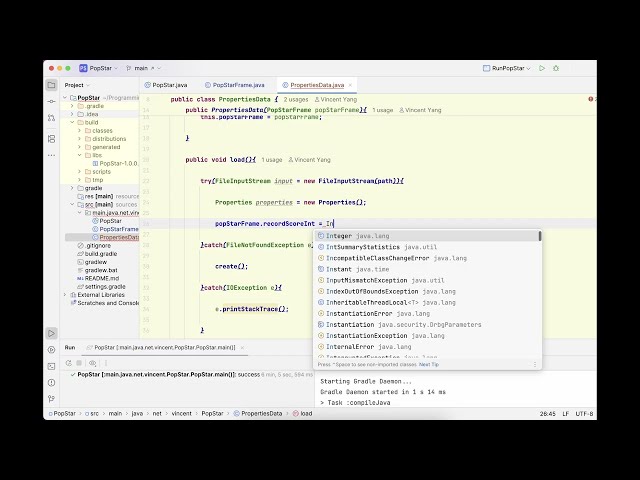Open the main branch dropdown

[x=147, y=68]
